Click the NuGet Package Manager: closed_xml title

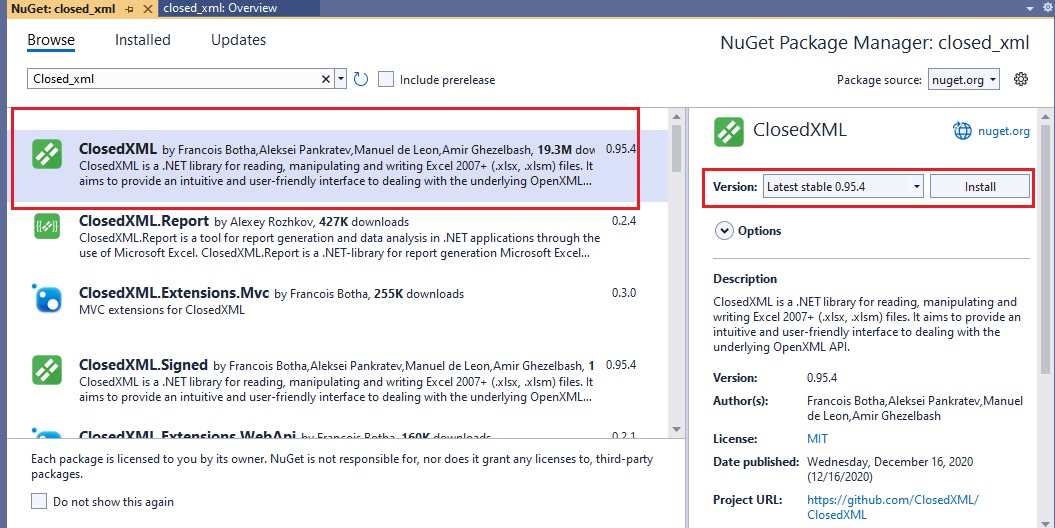pyautogui.click(x=875, y=43)
